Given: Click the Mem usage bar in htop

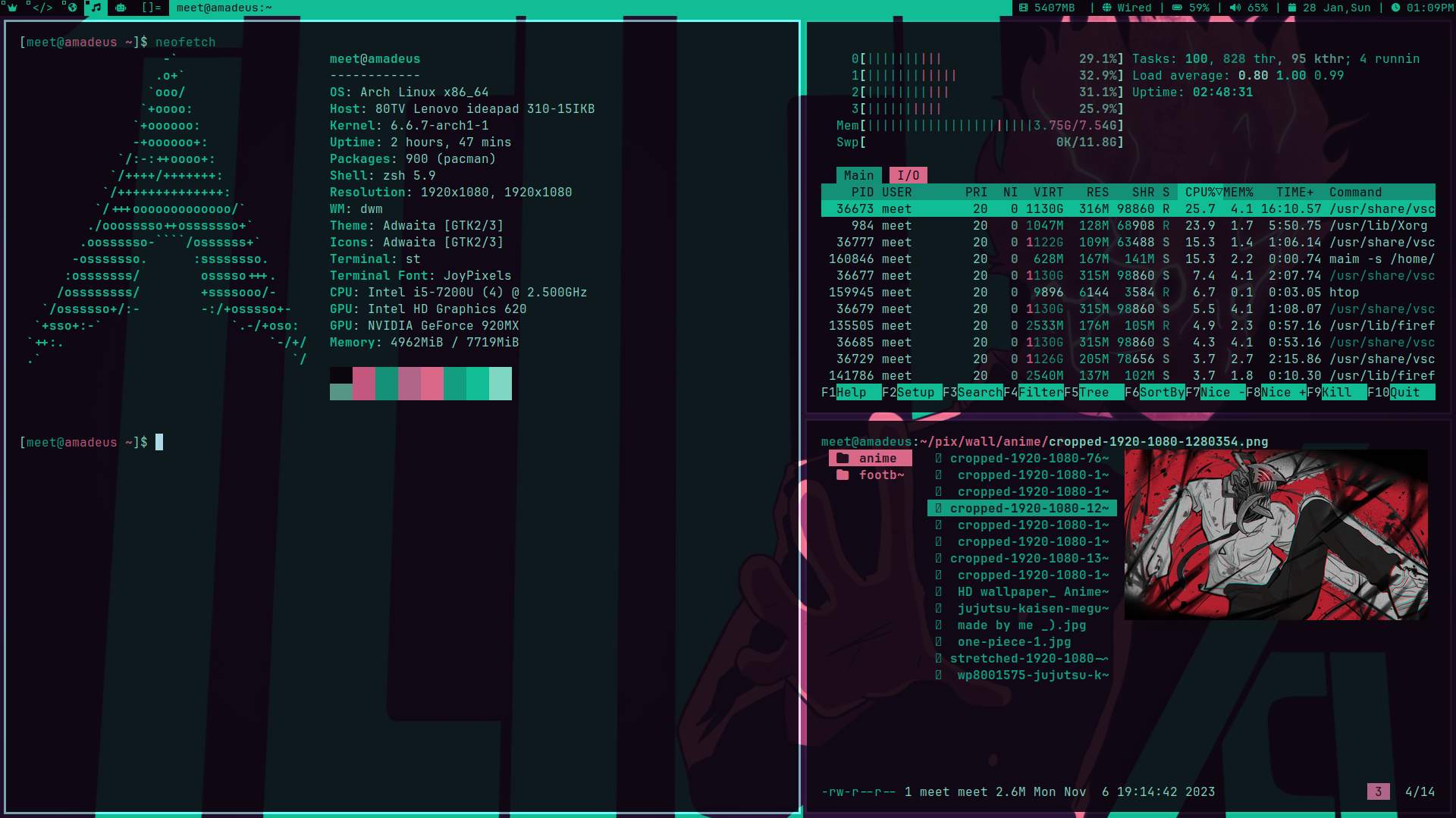Looking at the screenshot, I should (980, 125).
